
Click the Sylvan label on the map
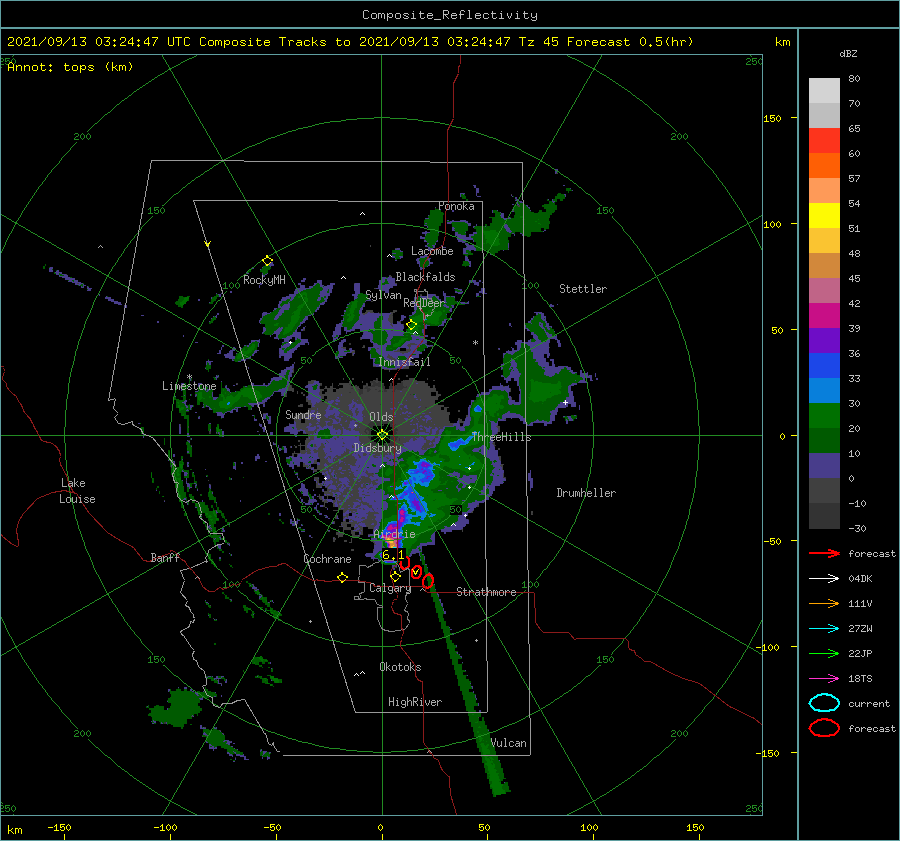(x=383, y=295)
